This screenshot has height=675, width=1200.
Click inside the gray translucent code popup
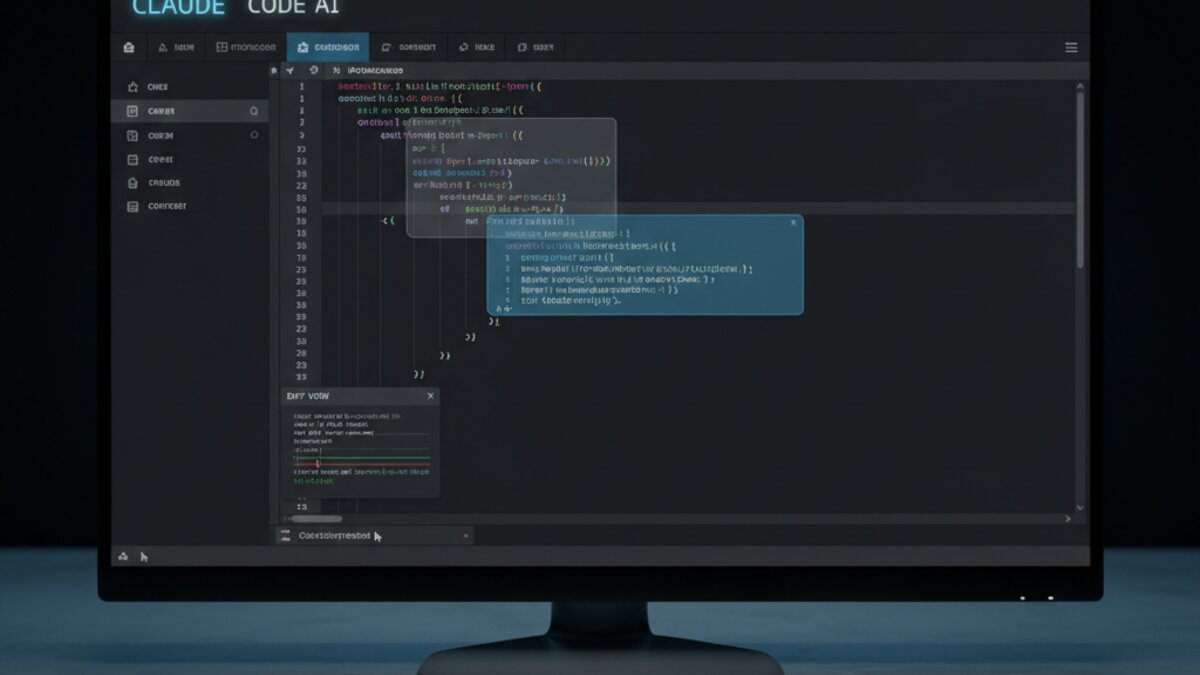coord(511,177)
